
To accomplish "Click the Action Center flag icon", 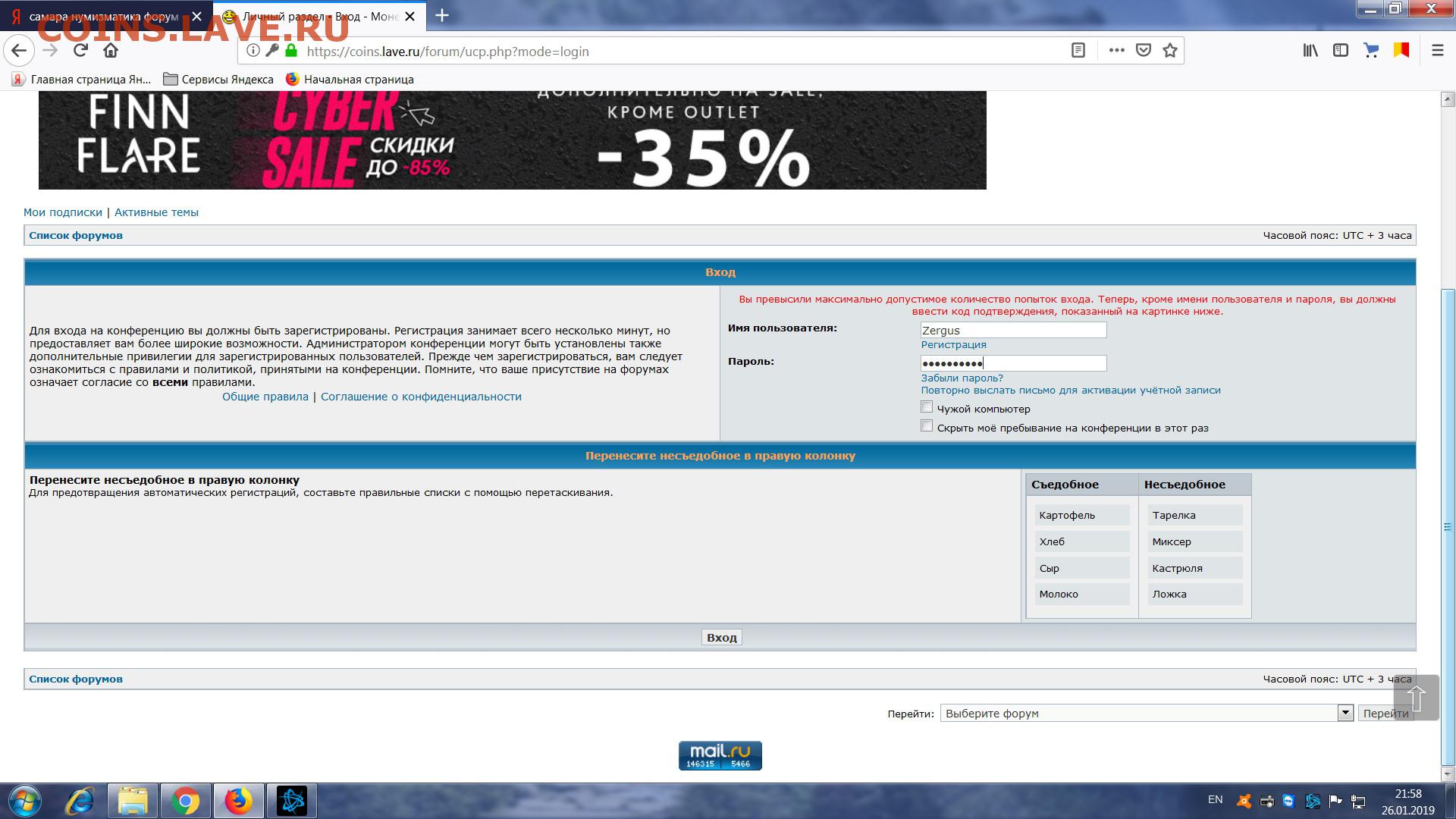I will [x=1335, y=801].
